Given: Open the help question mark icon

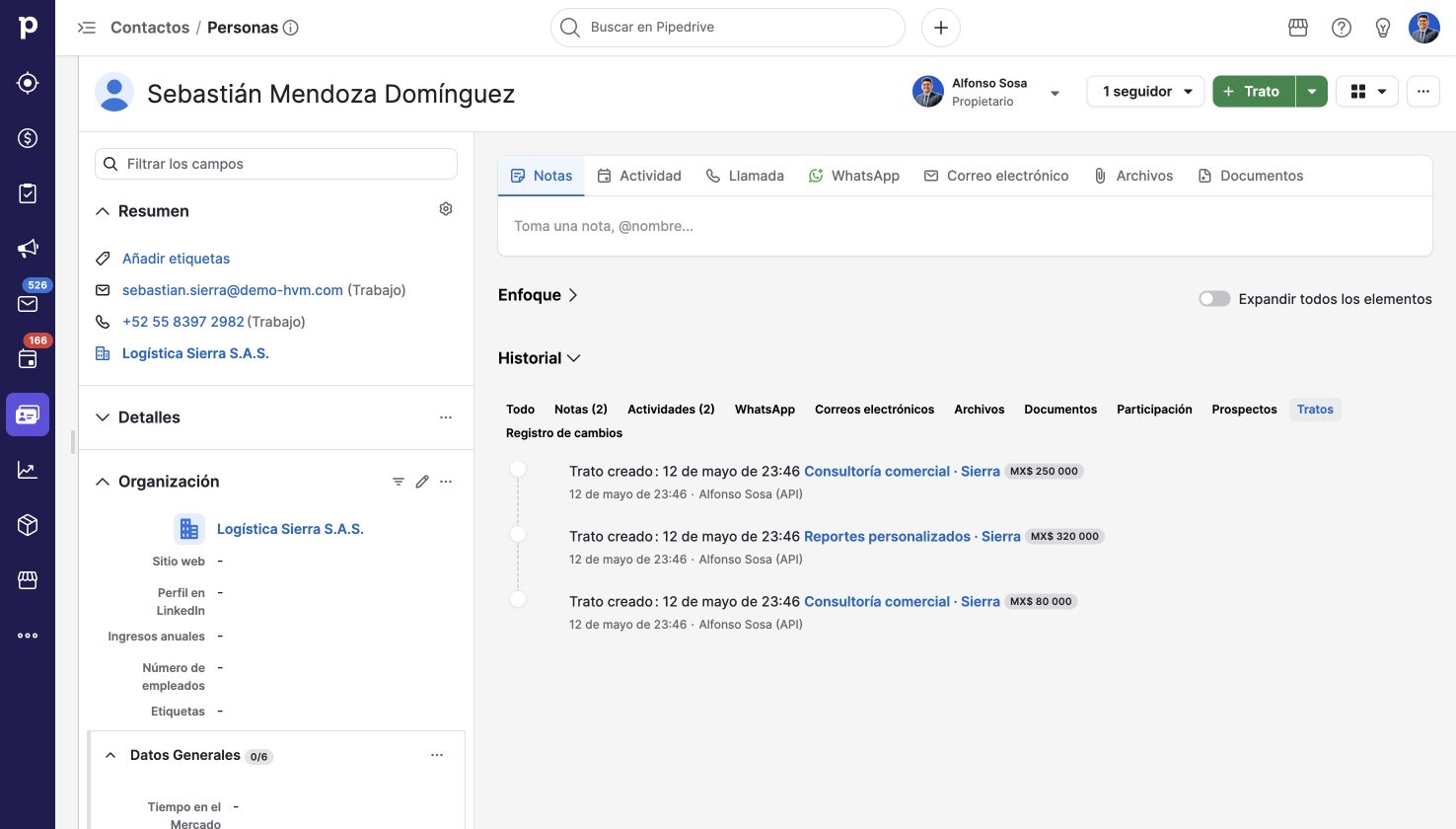Looking at the screenshot, I should (1342, 28).
